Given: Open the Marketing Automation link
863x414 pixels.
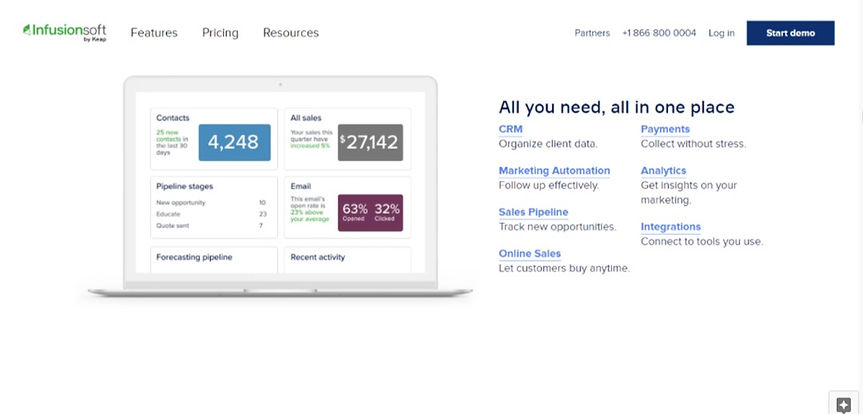Looking at the screenshot, I should pos(554,171).
